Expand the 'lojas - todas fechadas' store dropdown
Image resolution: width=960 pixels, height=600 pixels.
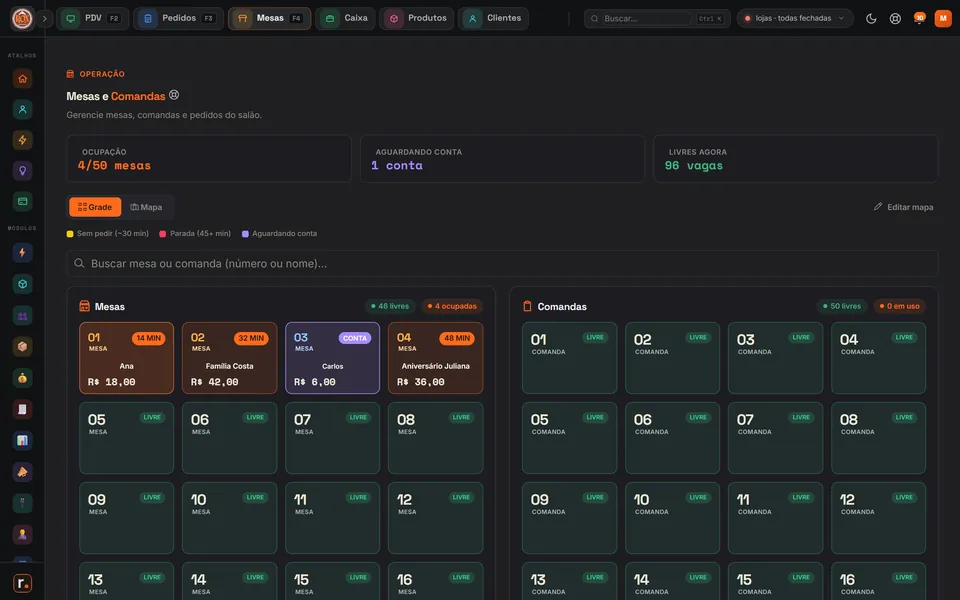tap(795, 18)
